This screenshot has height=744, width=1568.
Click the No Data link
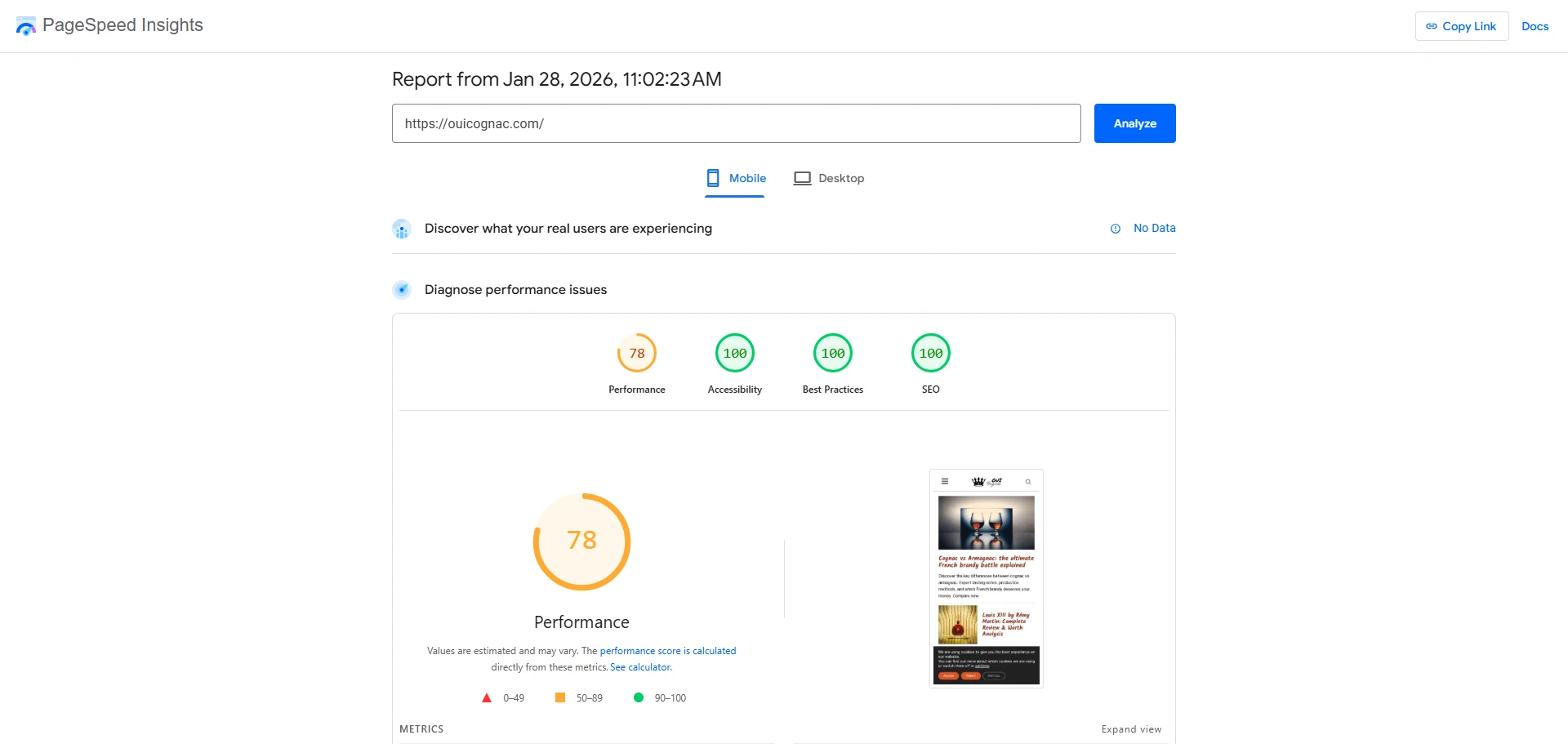point(1154,229)
